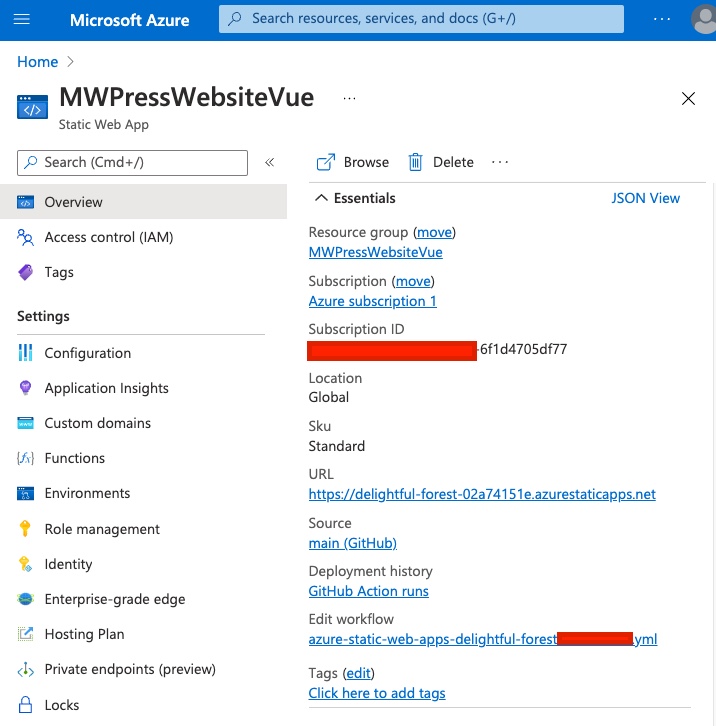Click the Subscription ID ending 6f1d4705df77
Viewport: 716px width, 726px height.
click(437, 350)
